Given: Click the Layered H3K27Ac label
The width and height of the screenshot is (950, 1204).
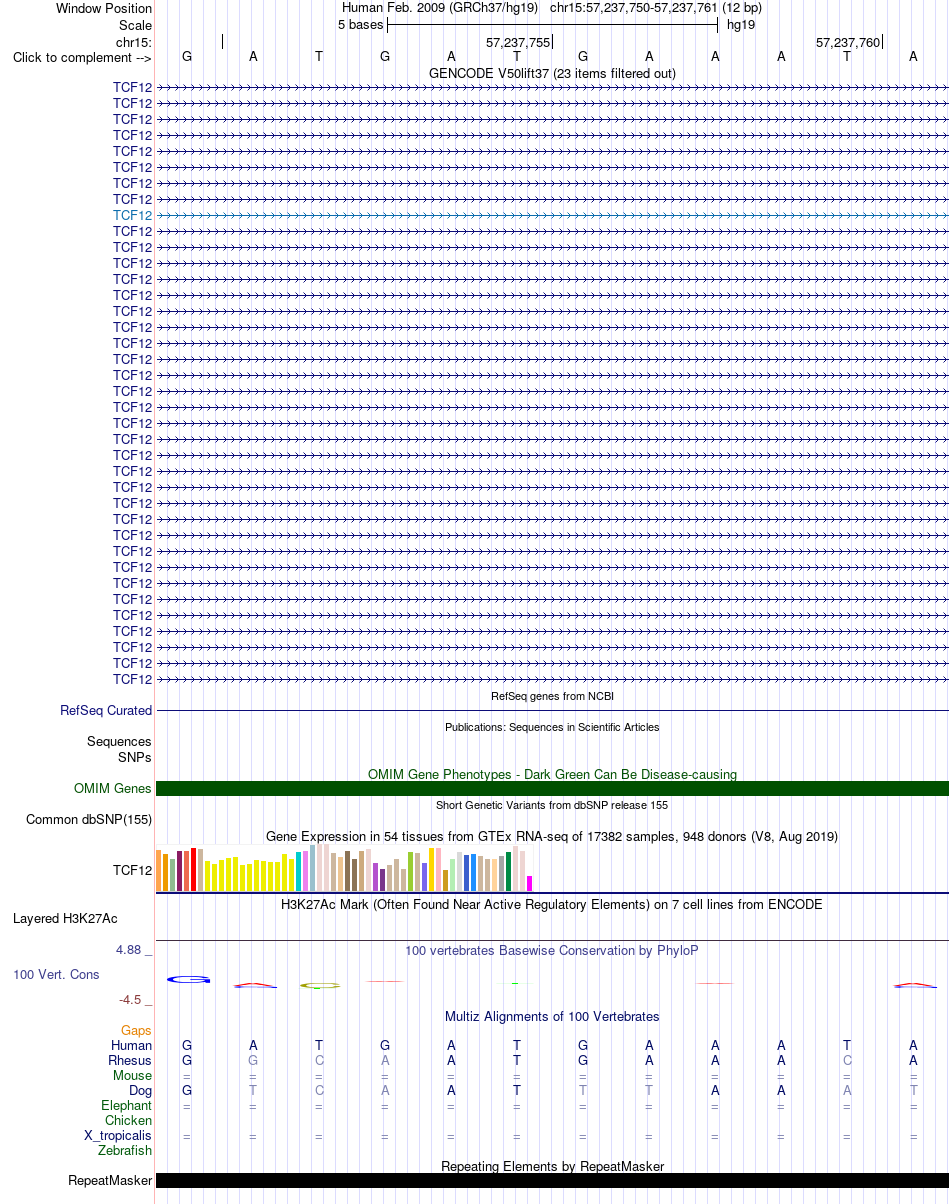Looking at the screenshot, I should [x=65, y=918].
